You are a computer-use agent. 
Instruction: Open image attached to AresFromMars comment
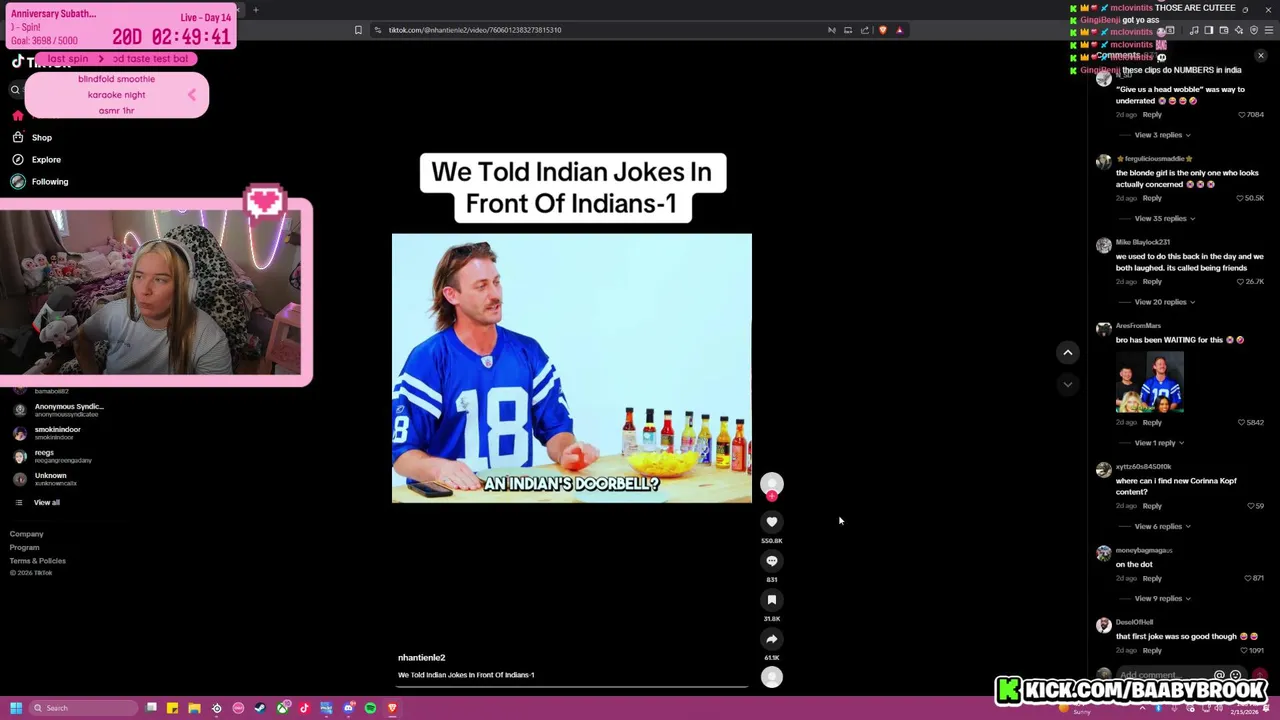coord(1150,381)
